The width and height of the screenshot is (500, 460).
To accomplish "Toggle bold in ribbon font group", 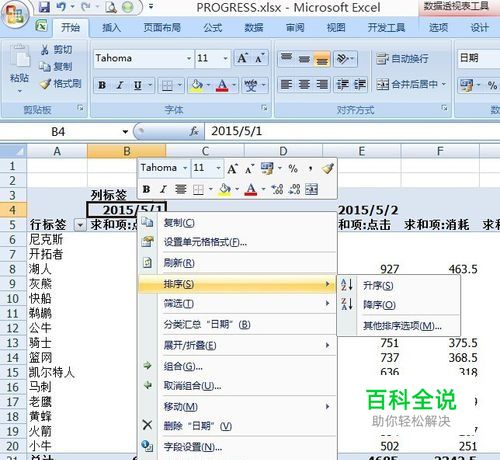I will tap(102, 85).
